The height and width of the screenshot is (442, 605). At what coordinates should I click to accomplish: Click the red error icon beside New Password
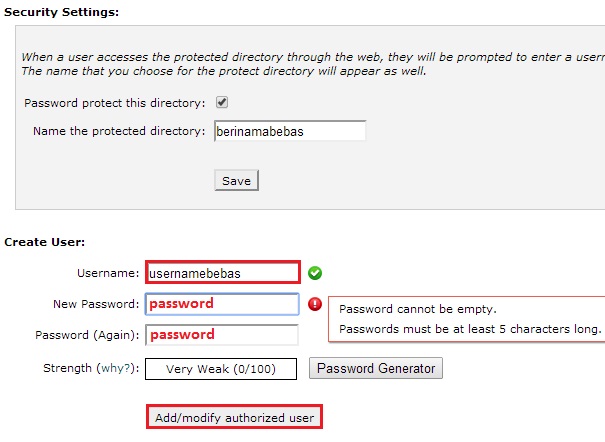pyautogui.click(x=315, y=304)
